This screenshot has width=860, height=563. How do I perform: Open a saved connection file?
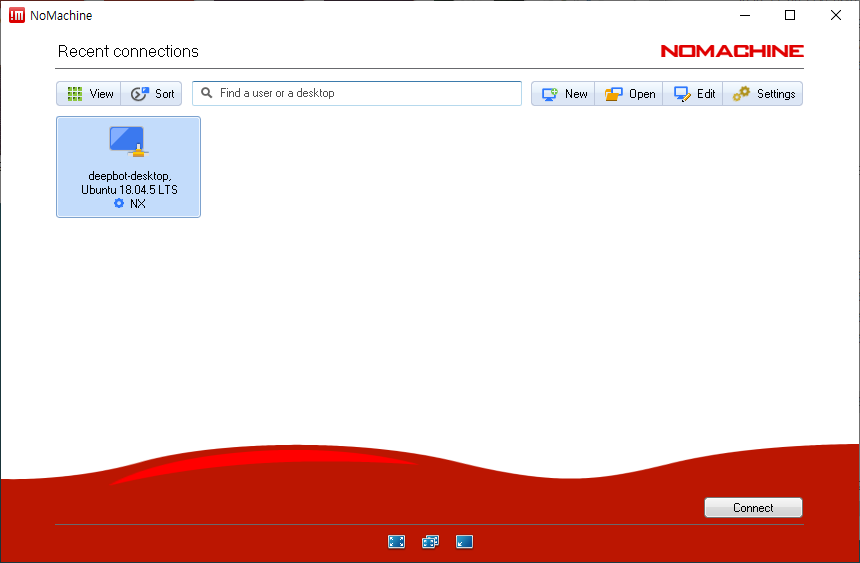(629, 94)
